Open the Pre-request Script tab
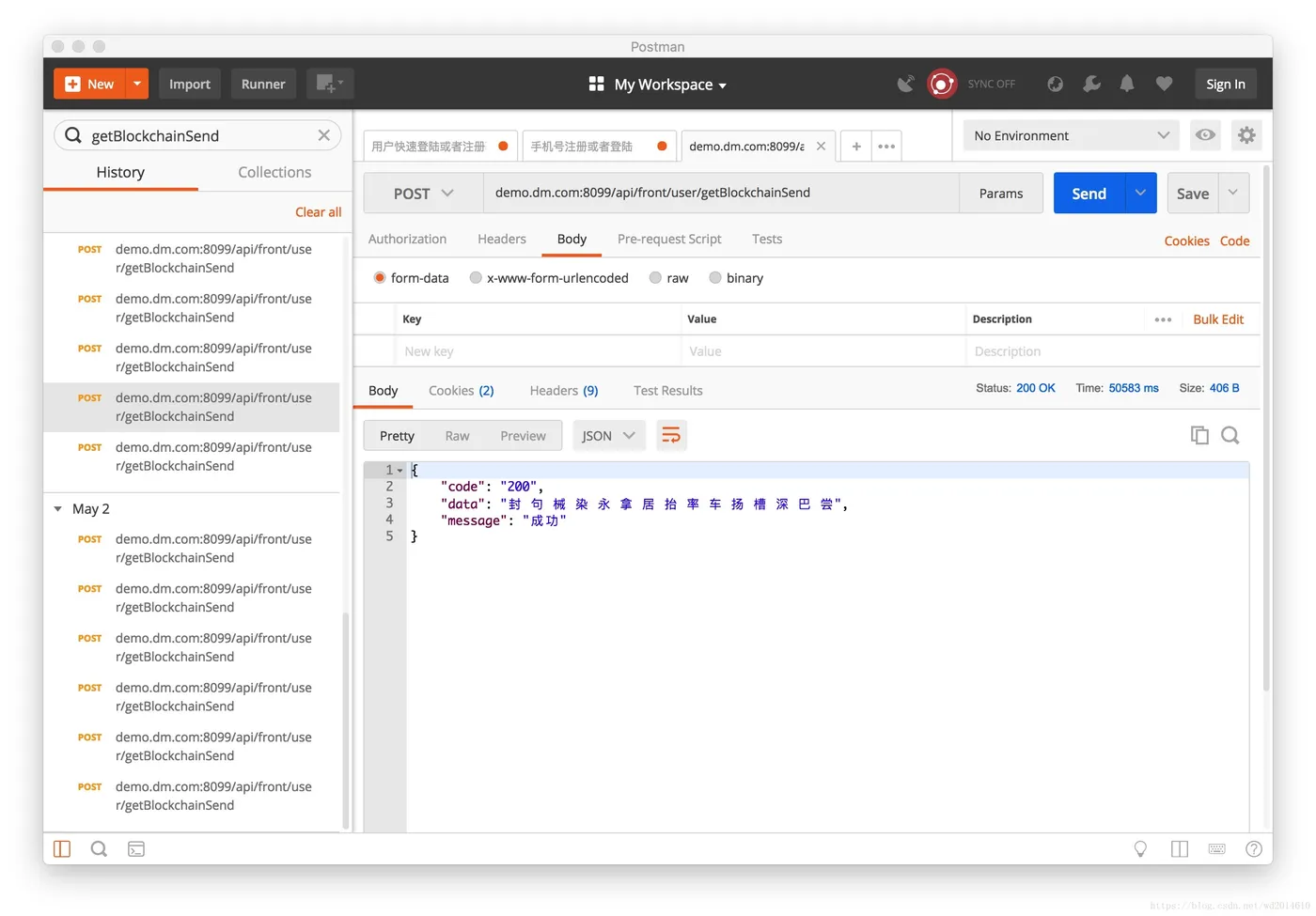 [x=669, y=239]
